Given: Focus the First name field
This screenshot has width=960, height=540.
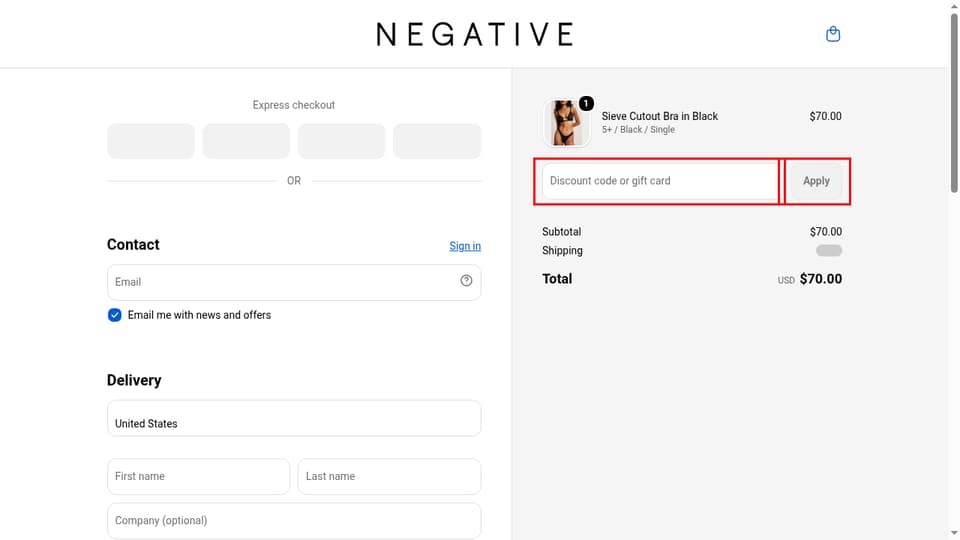Looking at the screenshot, I should point(198,476).
